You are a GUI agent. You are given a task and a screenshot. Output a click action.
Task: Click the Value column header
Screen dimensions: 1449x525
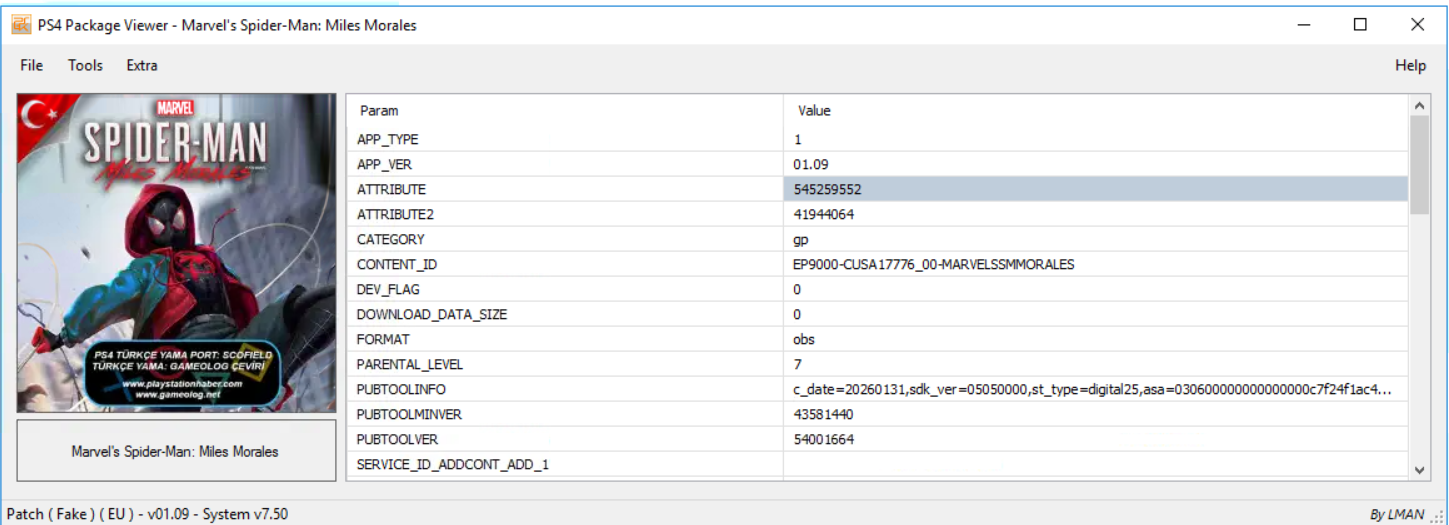tap(814, 111)
